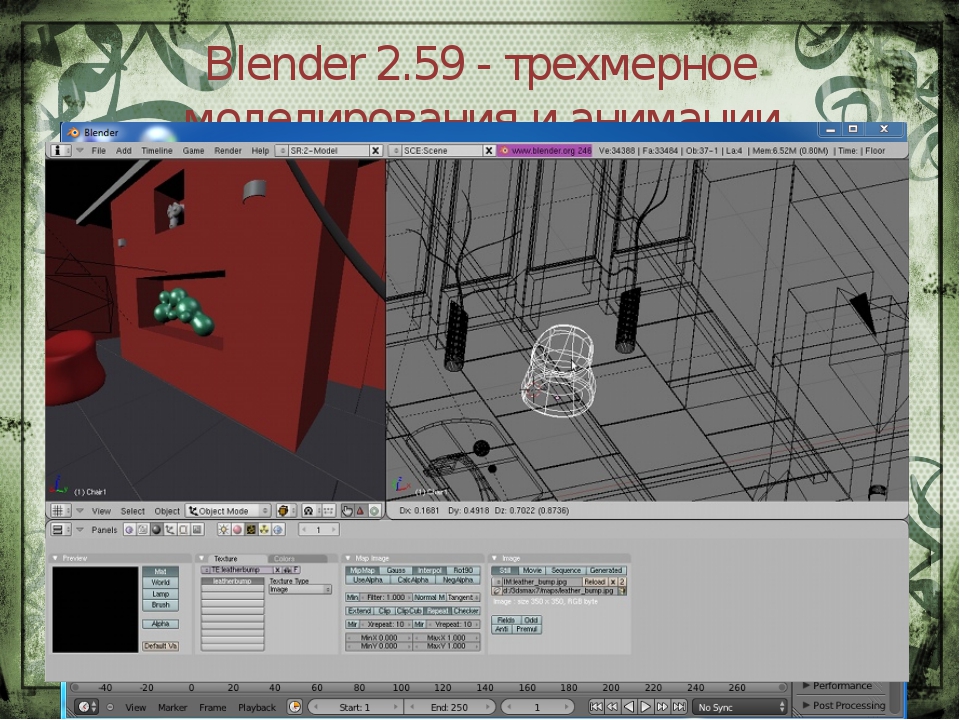Toggle the Rot90 option
Image resolution: width=960 pixels, height=720 pixels.
[463, 570]
